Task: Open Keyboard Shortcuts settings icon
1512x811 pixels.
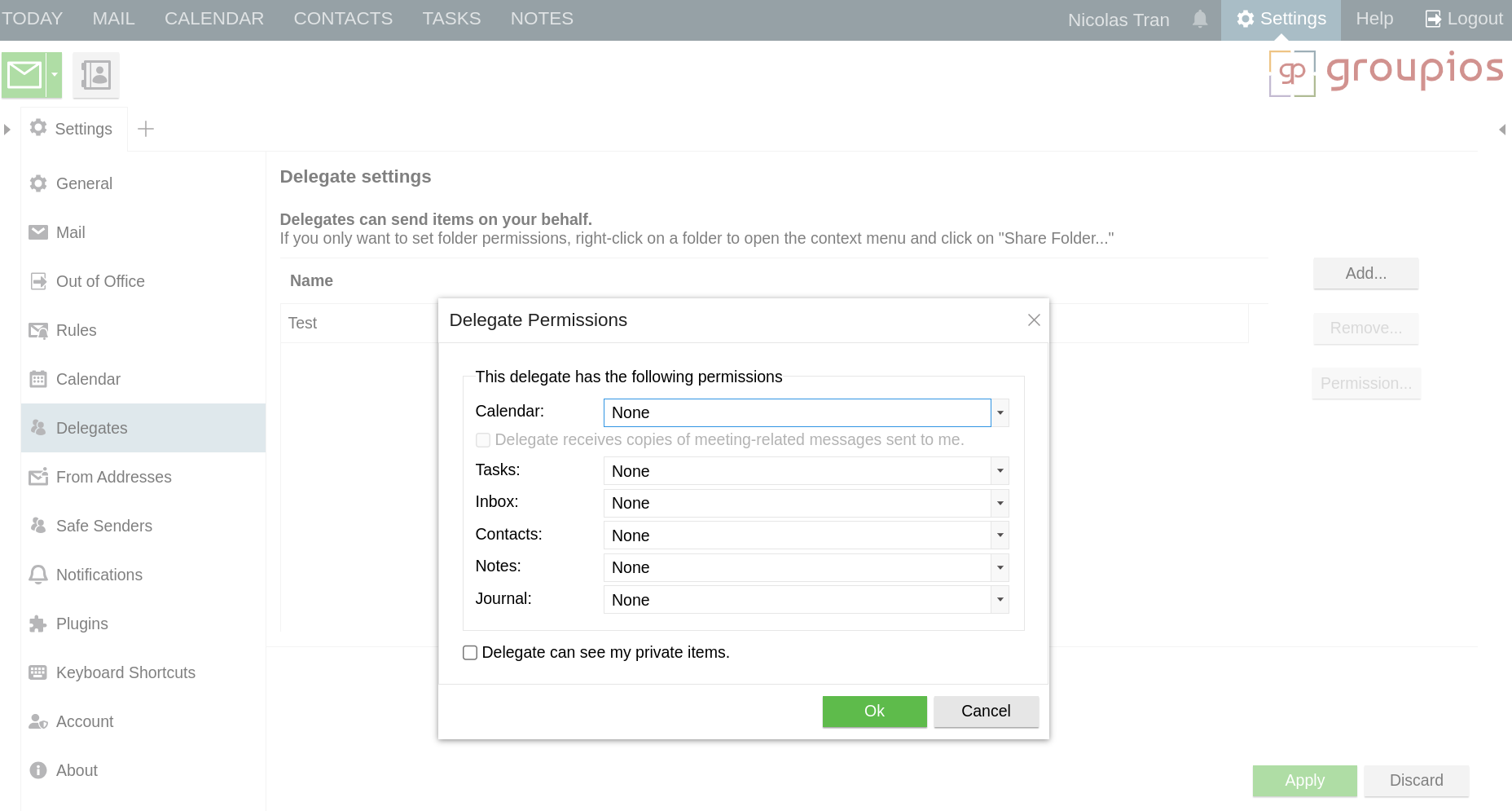Action: point(38,672)
